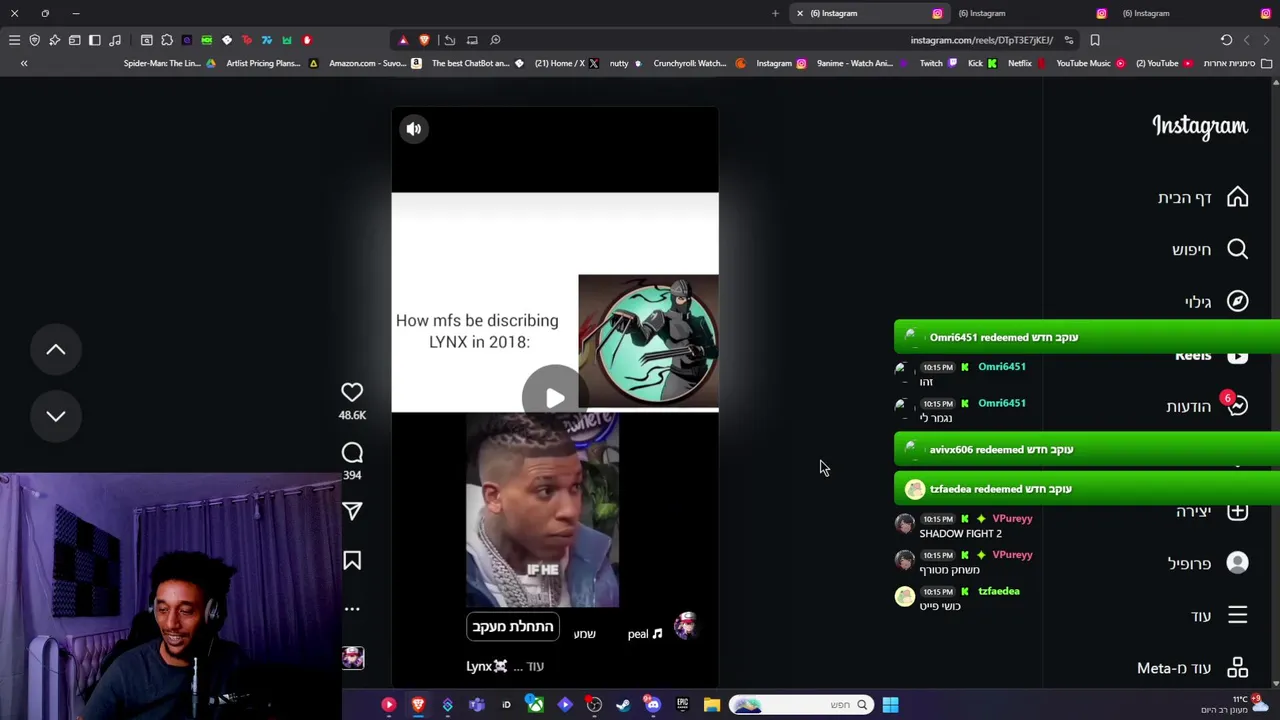Open Epic Games launcher from the taskbar

(x=683, y=705)
